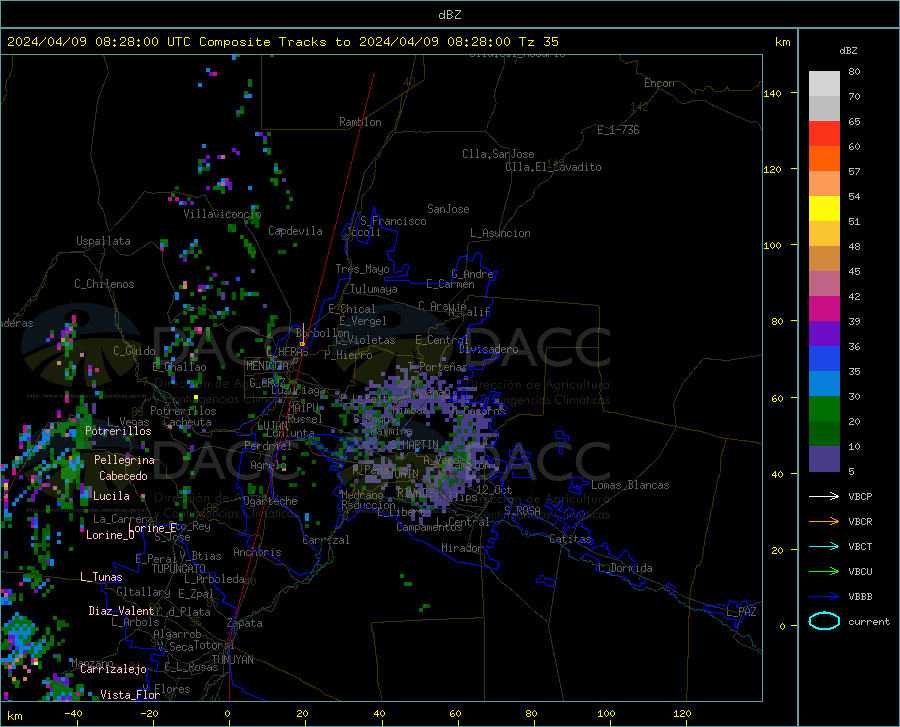Screen dimensions: 900x727
Task: Click the E_1-736 map label
Action: [618, 130]
